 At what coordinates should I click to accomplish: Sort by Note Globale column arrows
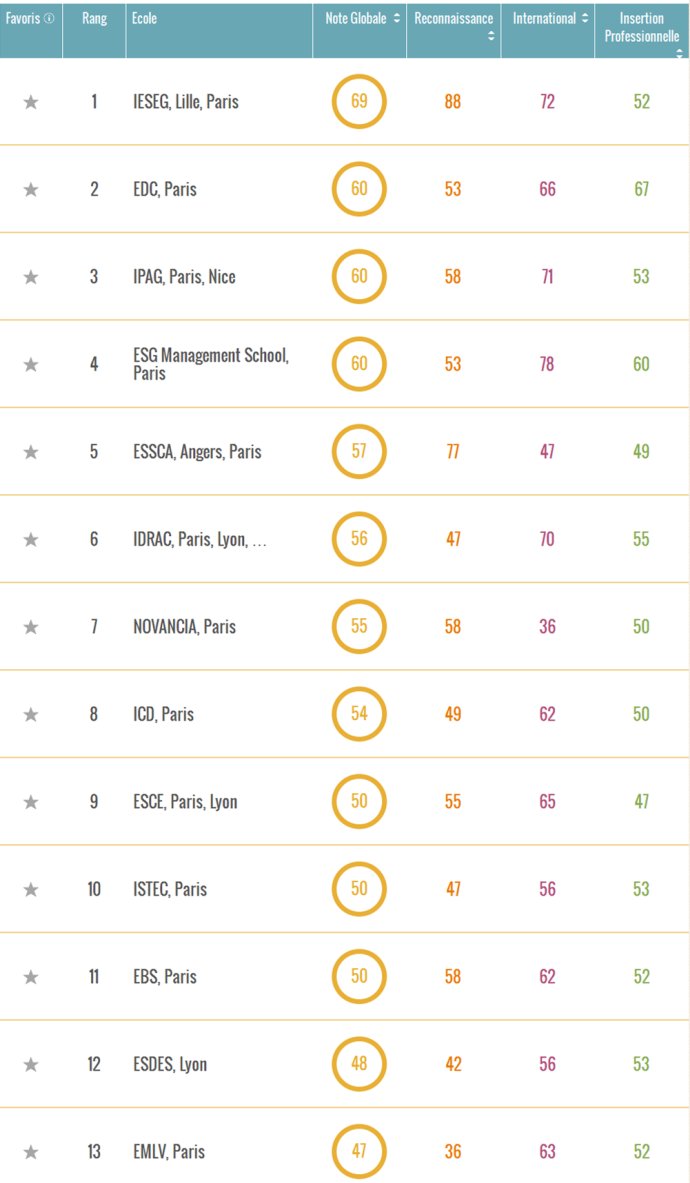397,19
